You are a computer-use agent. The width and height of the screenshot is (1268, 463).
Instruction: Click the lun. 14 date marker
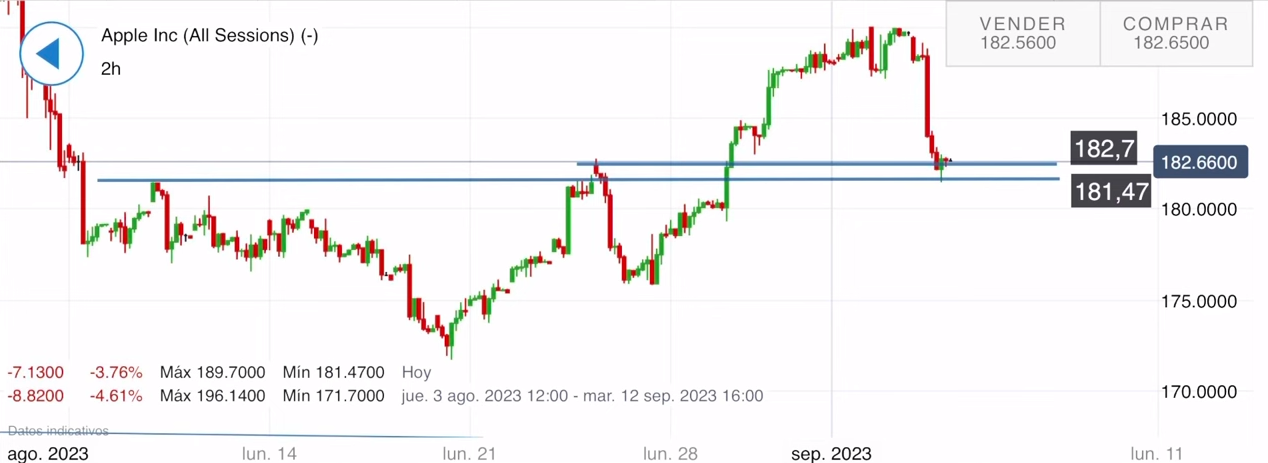click(x=269, y=454)
